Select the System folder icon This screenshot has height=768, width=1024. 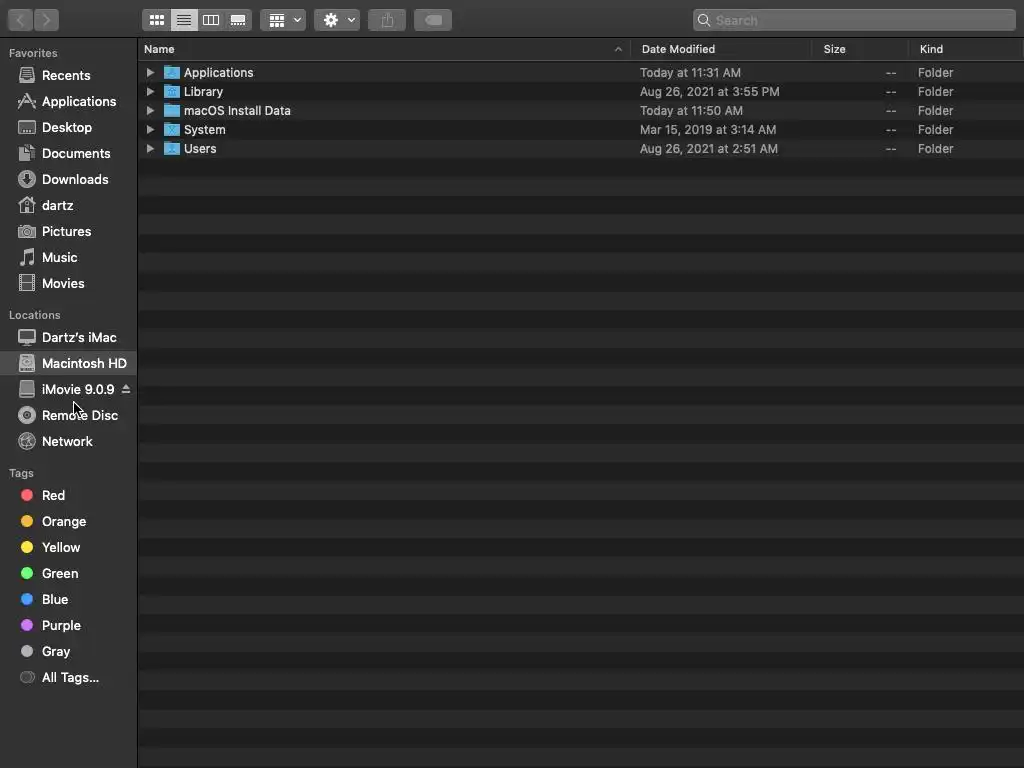pos(172,129)
